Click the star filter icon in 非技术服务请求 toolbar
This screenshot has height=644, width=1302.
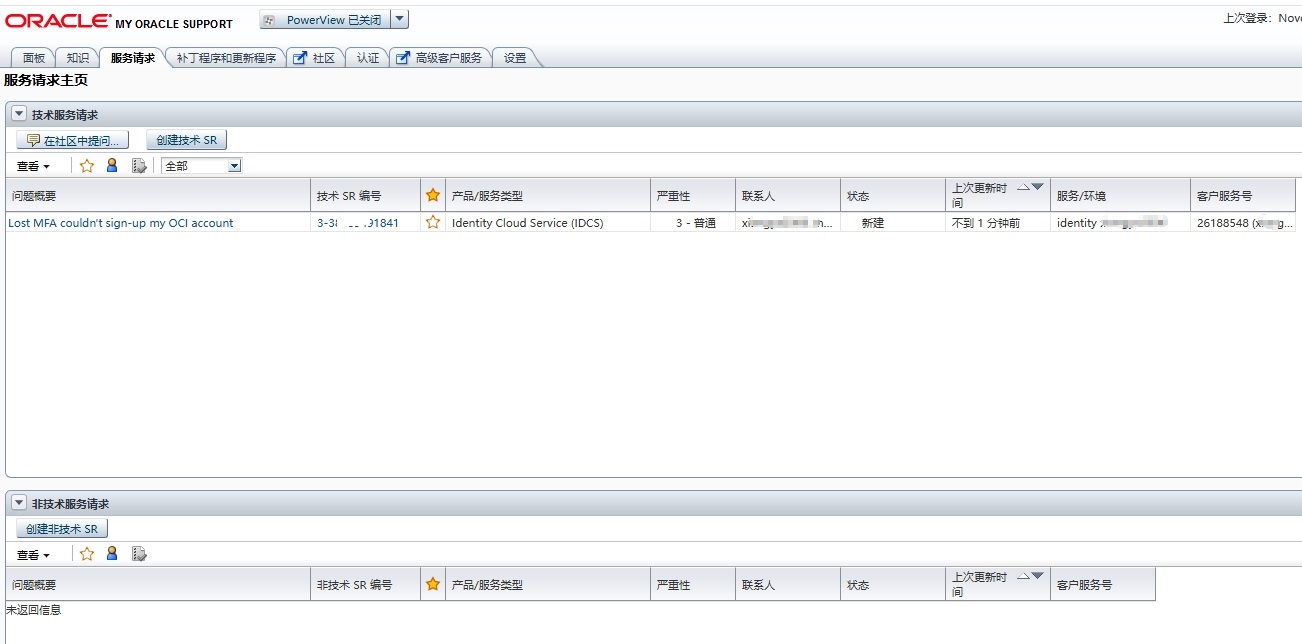click(x=87, y=554)
